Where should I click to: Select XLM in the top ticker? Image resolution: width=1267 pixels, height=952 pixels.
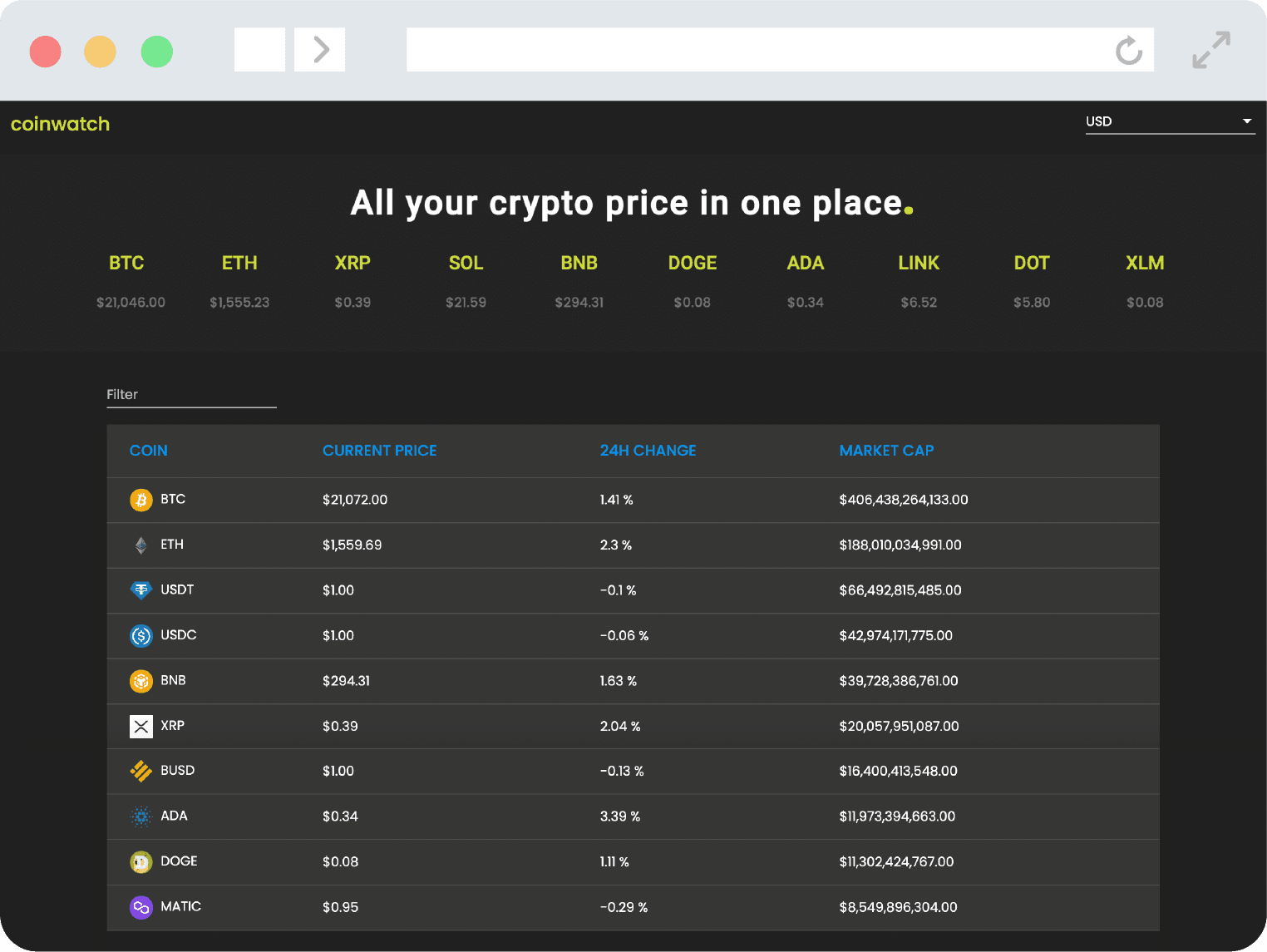[1145, 263]
